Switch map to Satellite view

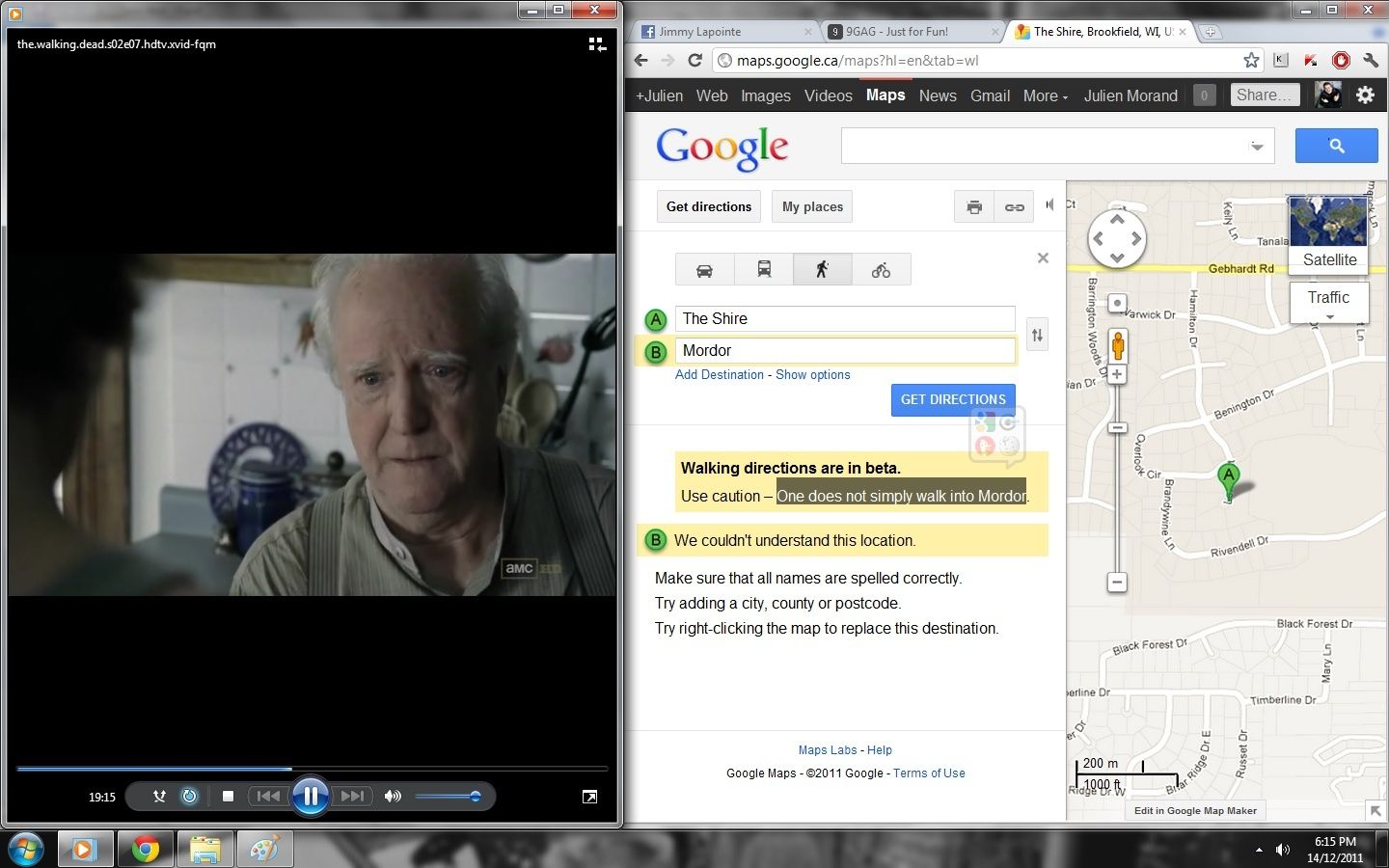[1329, 235]
